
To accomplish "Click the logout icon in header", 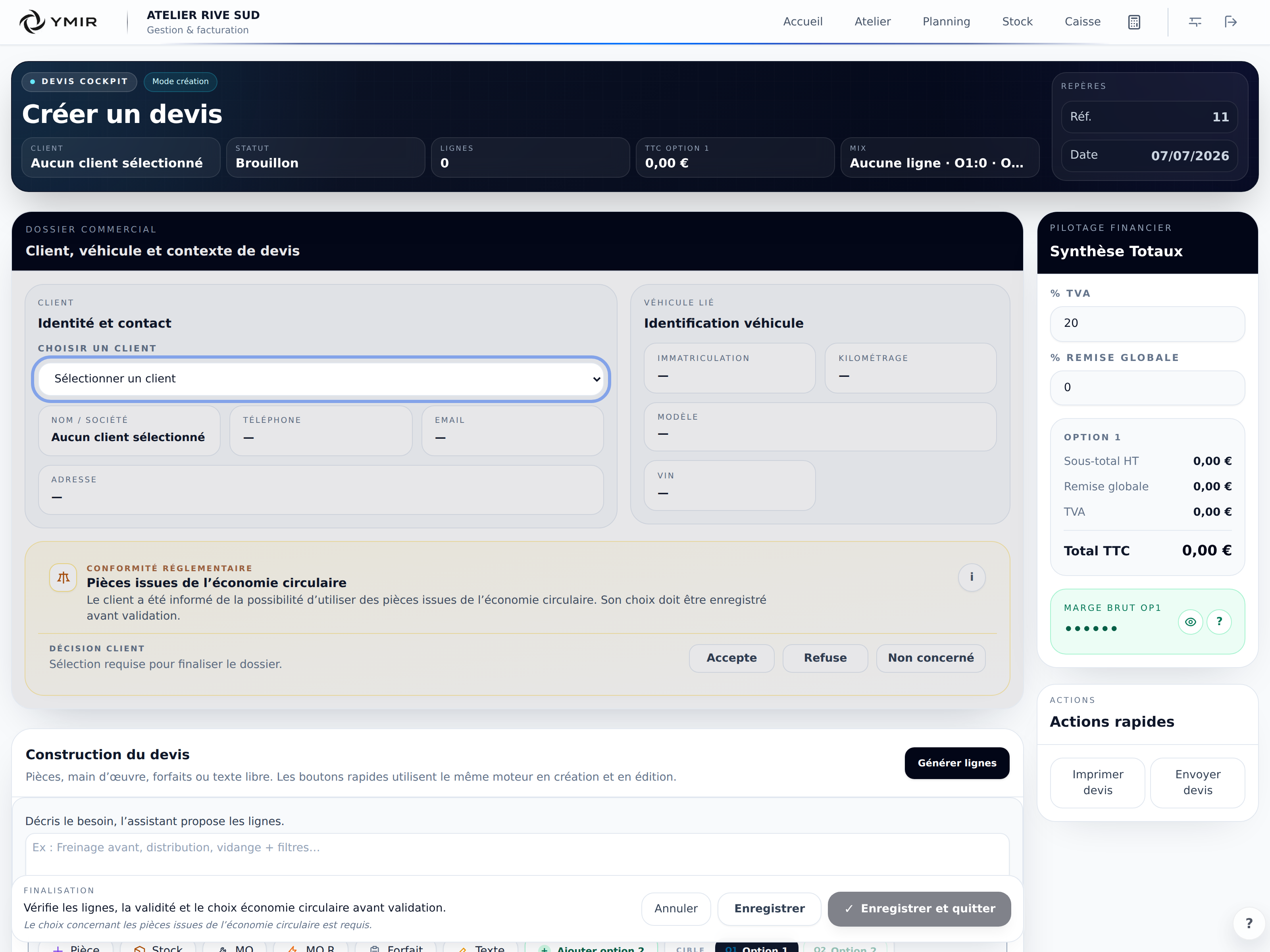I will coord(1230,22).
